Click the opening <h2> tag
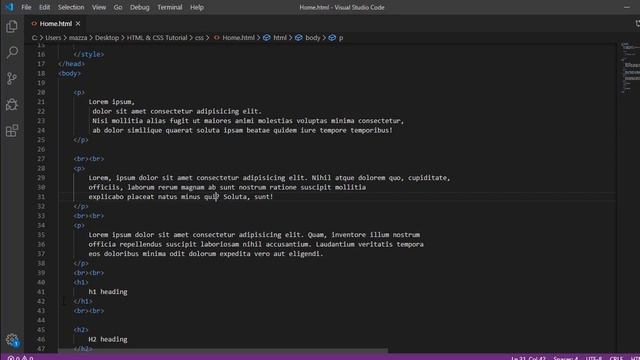 [x=81, y=329]
